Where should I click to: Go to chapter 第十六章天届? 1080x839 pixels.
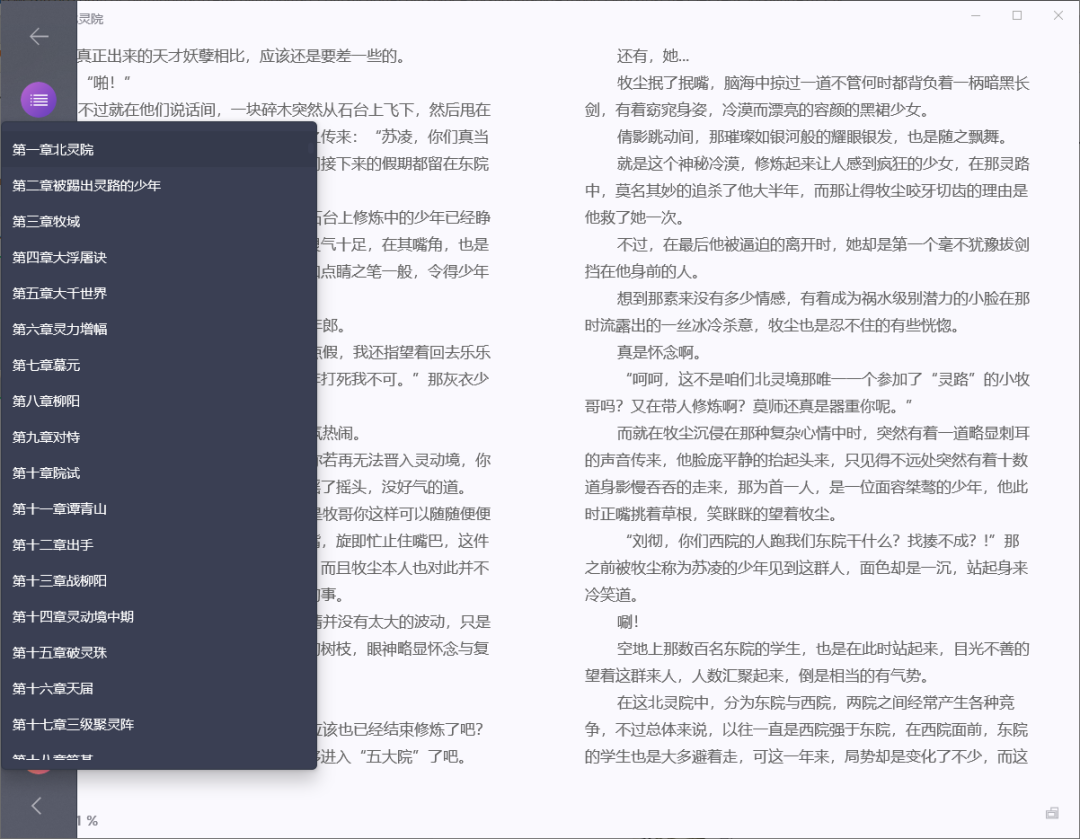click(x=159, y=687)
